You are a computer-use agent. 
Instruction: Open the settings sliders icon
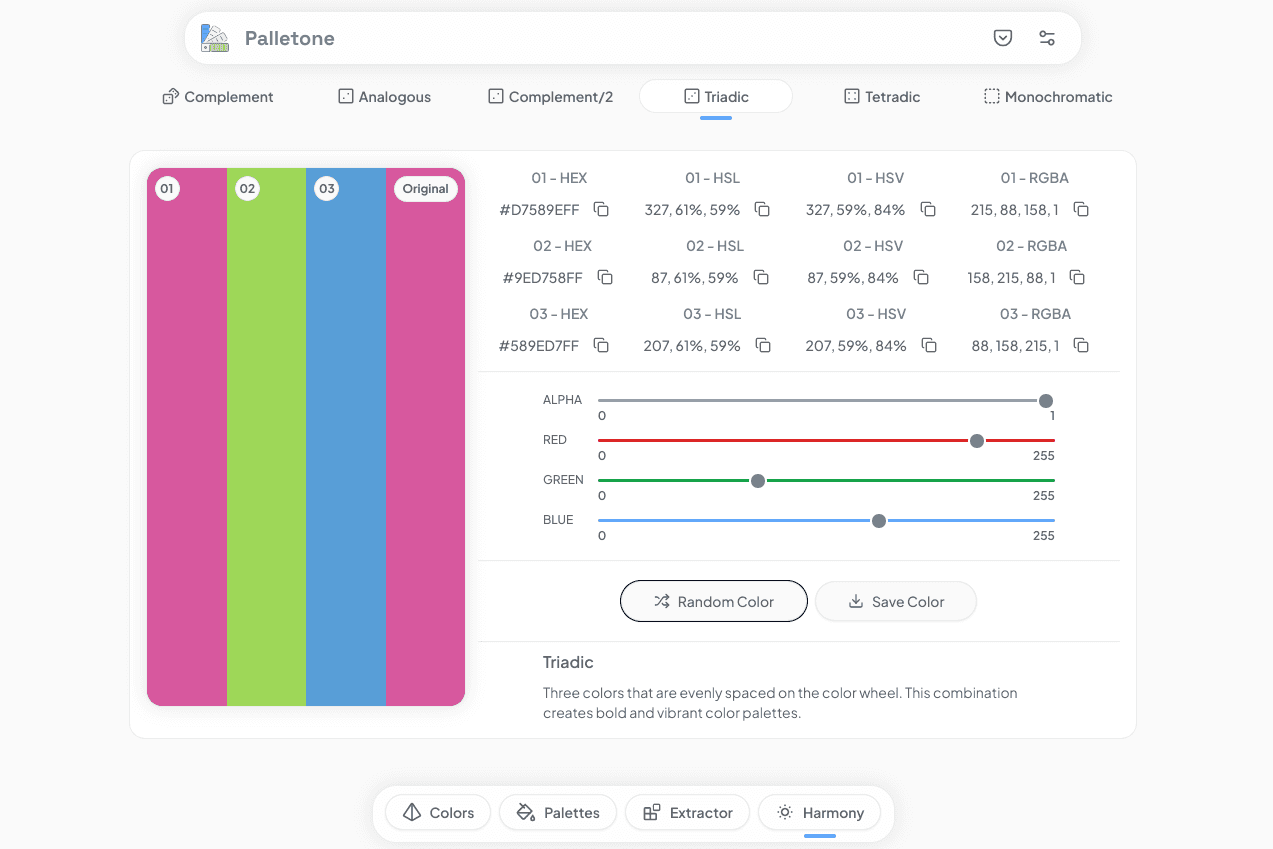tap(1047, 38)
